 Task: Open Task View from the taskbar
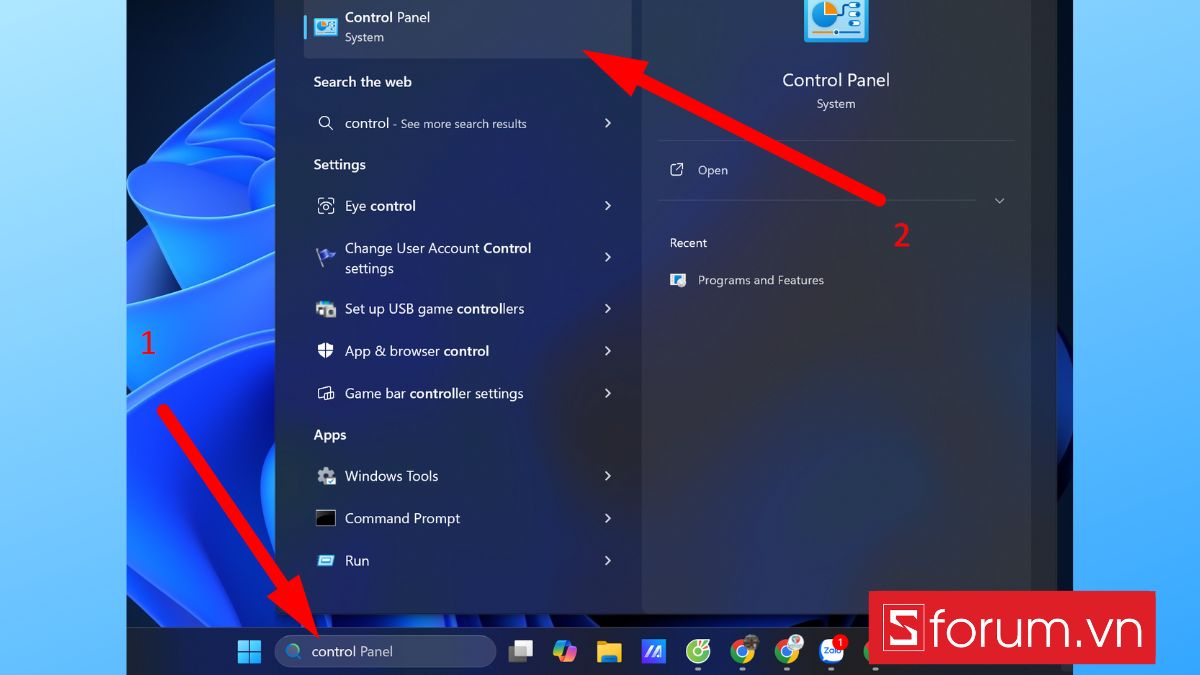(x=520, y=651)
